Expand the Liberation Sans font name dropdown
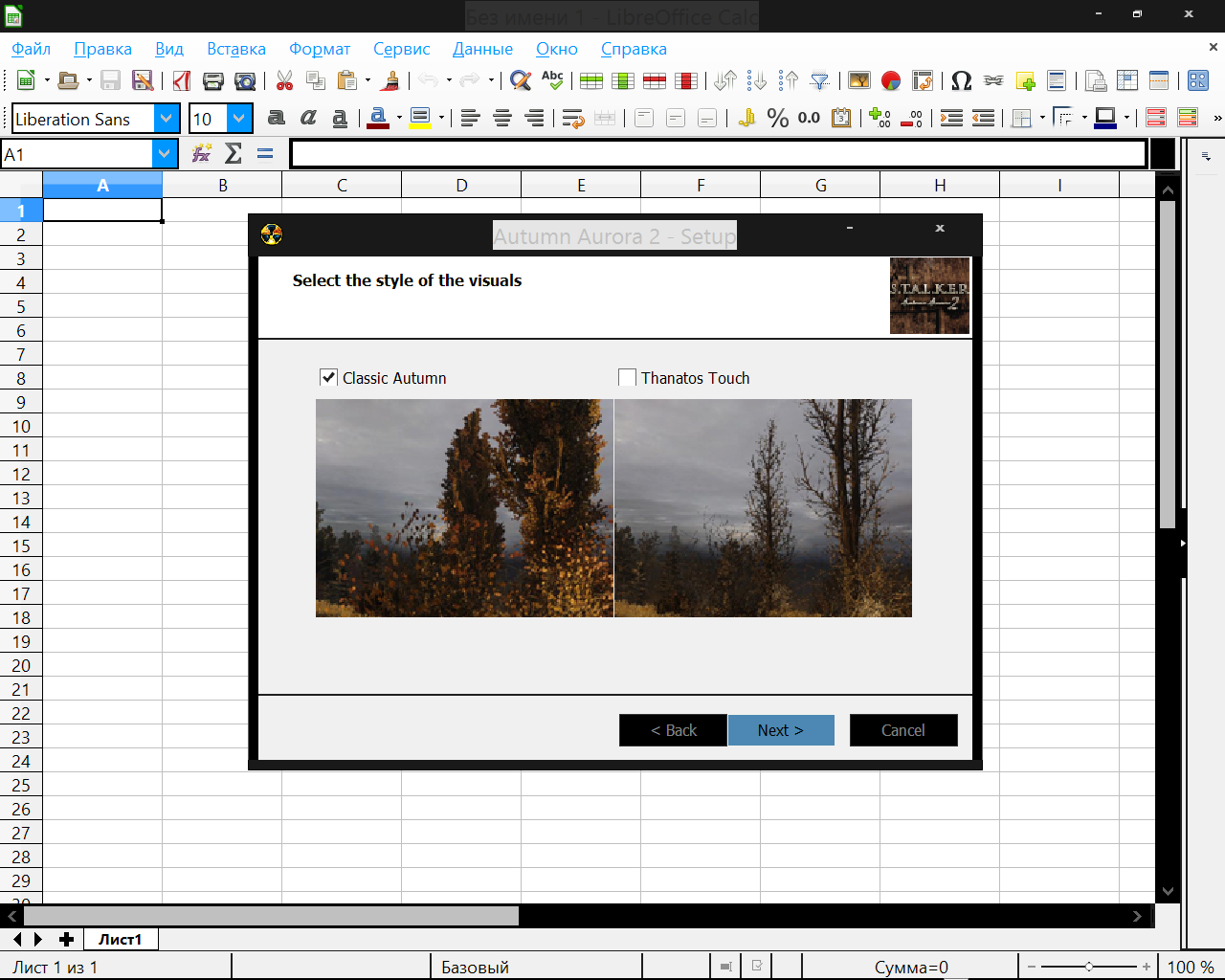1225x980 pixels. pyautogui.click(x=167, y=119)
